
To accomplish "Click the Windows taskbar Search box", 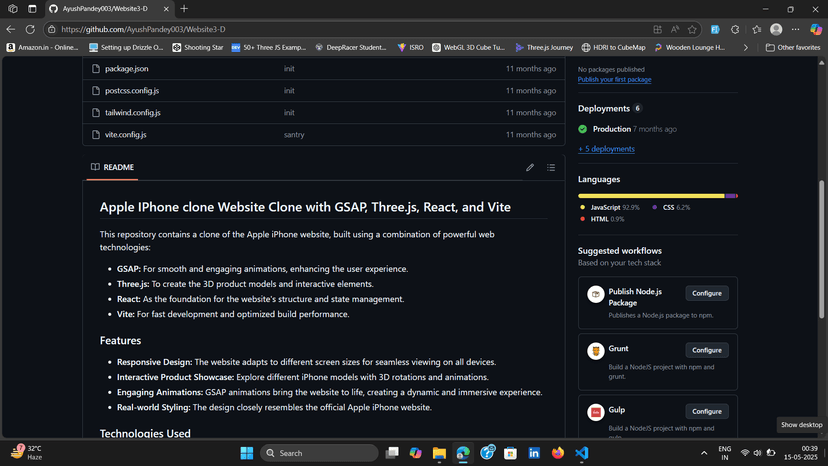I will (x=319, y=453).
